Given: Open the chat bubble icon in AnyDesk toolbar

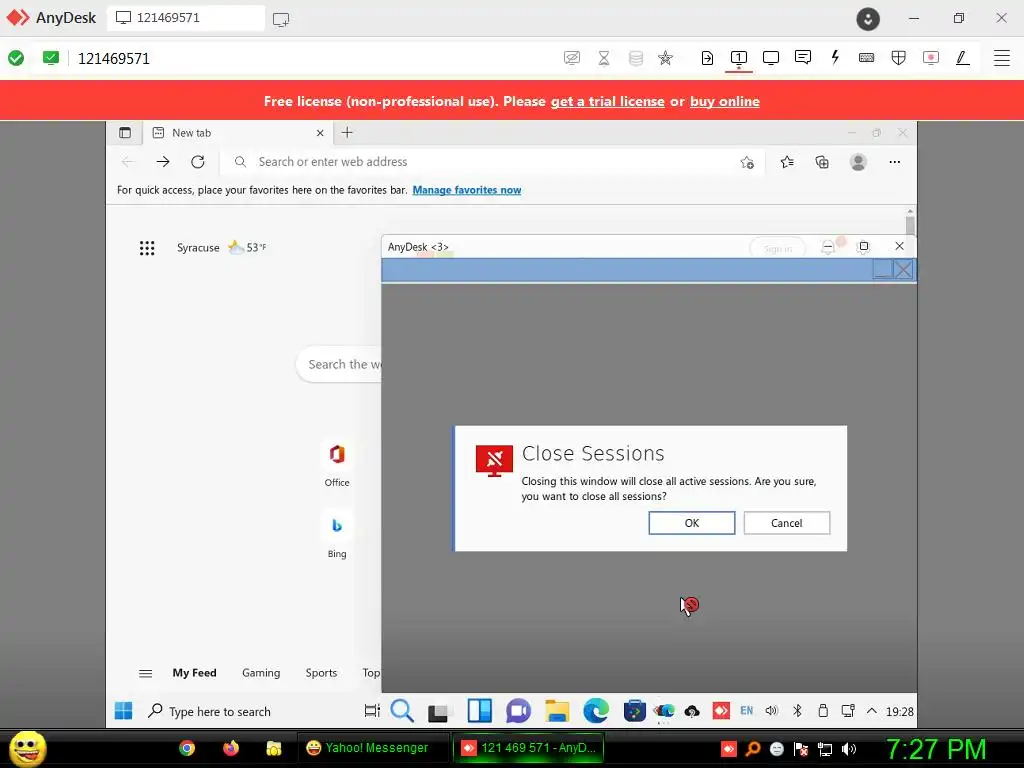Looking at the screenshot, I should click(803, 57).
